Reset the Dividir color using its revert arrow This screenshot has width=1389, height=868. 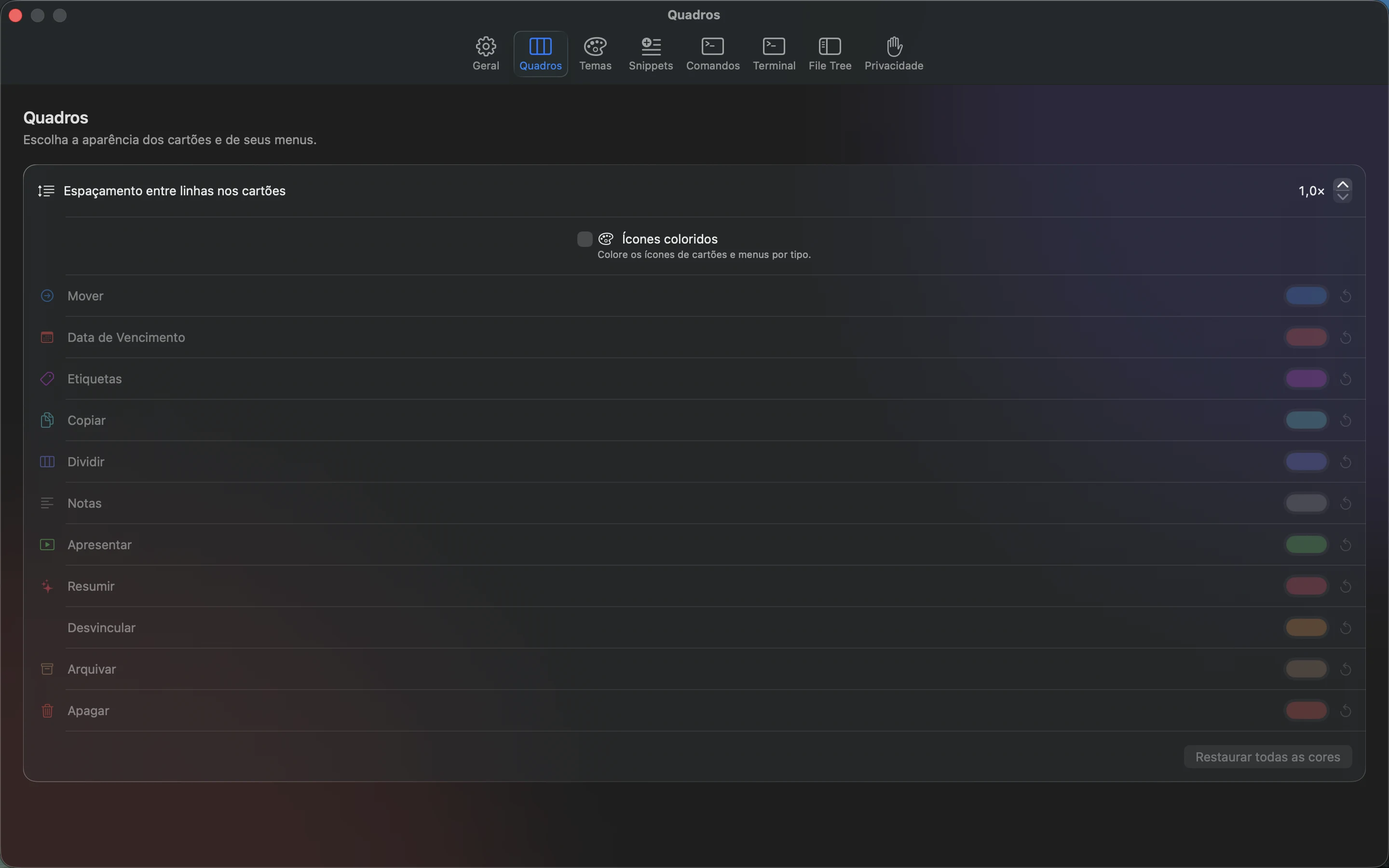coord(1346,461)
